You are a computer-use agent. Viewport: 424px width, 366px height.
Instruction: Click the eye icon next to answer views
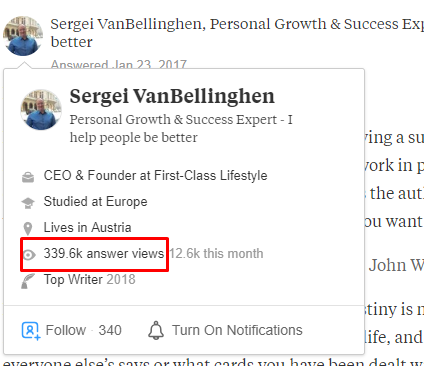pos(29,255)
